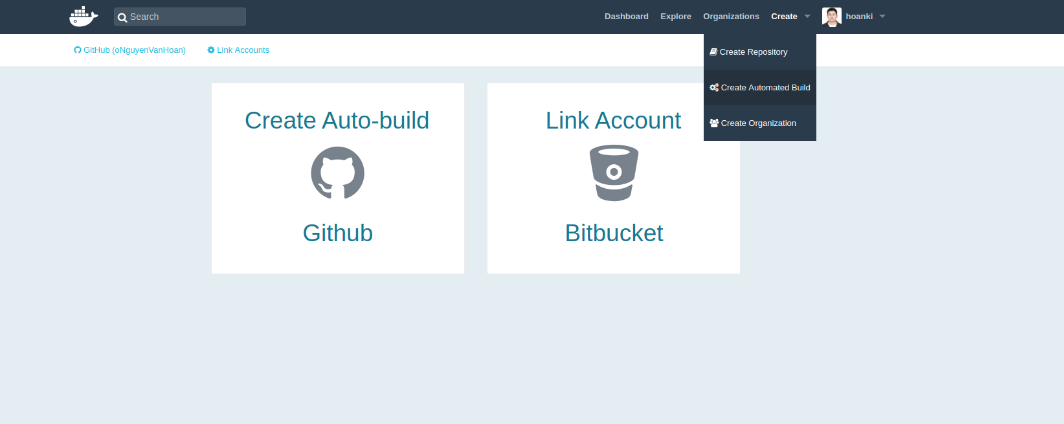This screenshot has height=424, width=1064.
Task: Go to Explore
Action: coord(676,16)
